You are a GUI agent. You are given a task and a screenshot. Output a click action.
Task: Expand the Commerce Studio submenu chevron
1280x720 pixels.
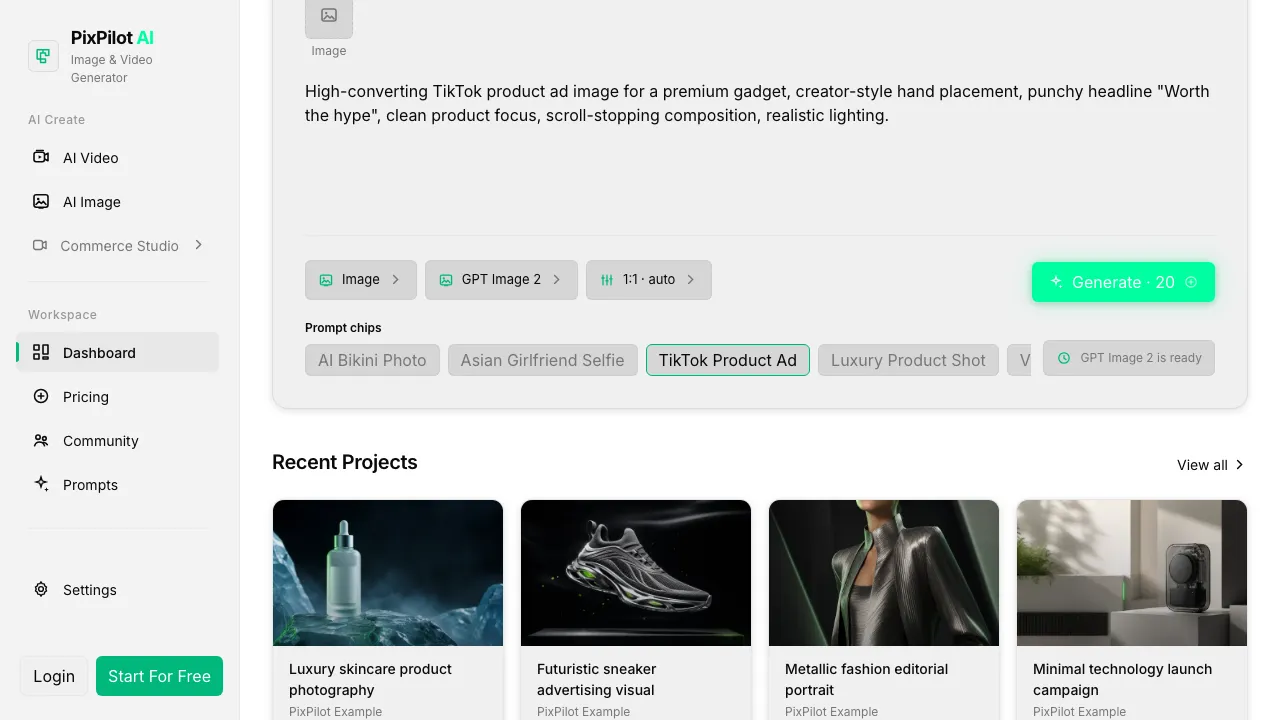click(198, 245)
